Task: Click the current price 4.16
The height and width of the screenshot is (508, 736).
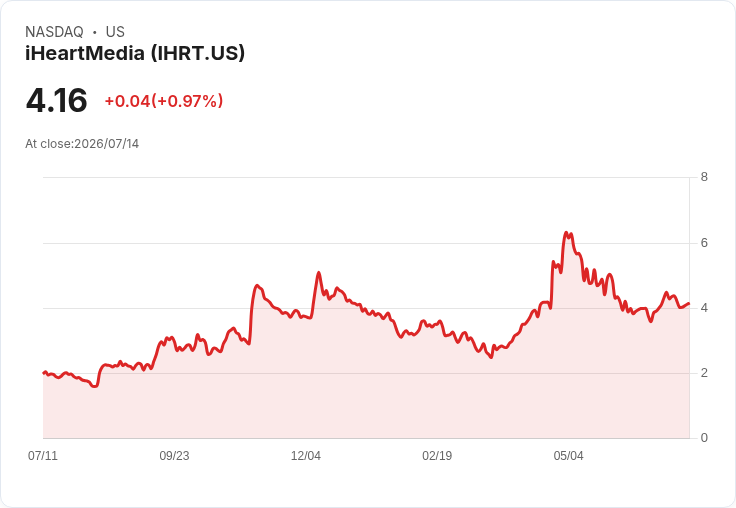Action: pos(56,100)
